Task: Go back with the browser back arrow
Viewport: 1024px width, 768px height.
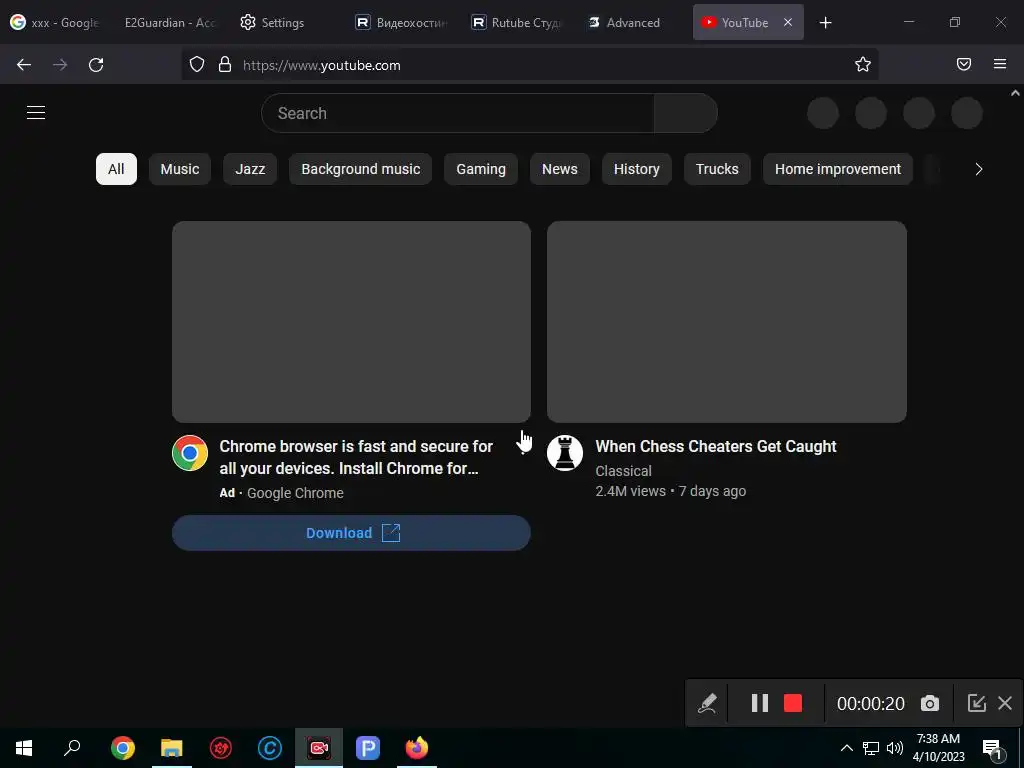Action: pos(24,65)
